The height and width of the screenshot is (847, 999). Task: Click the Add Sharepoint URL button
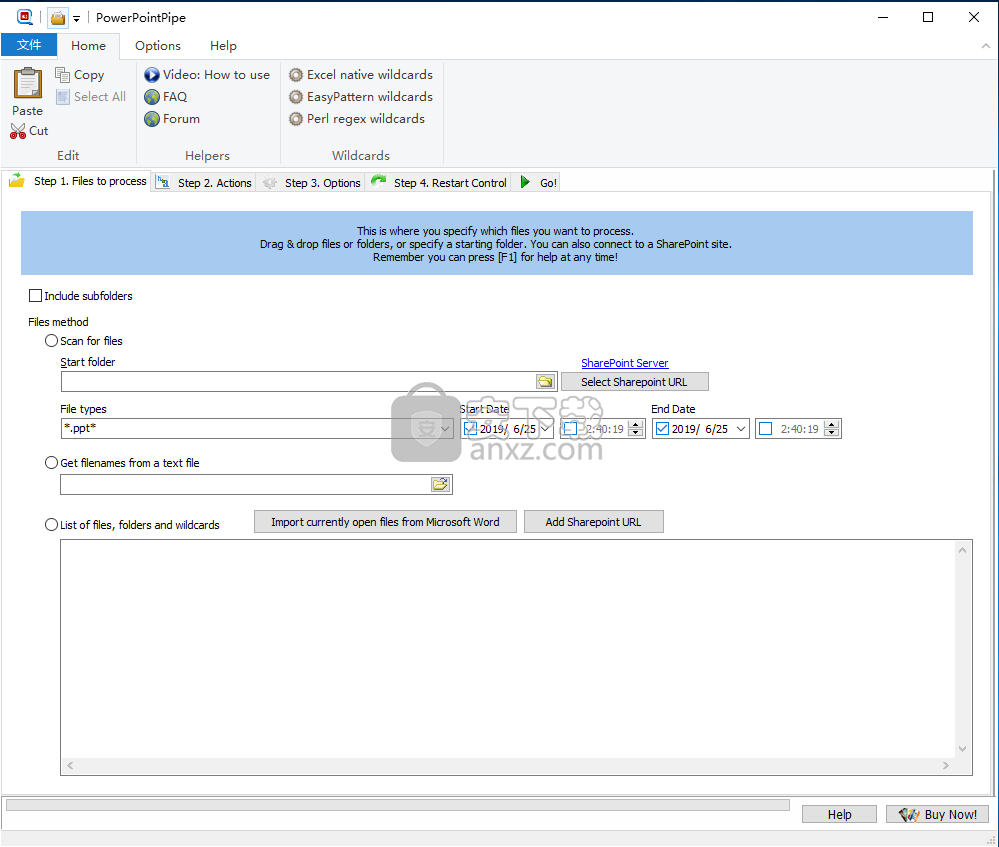click(593, 522)
